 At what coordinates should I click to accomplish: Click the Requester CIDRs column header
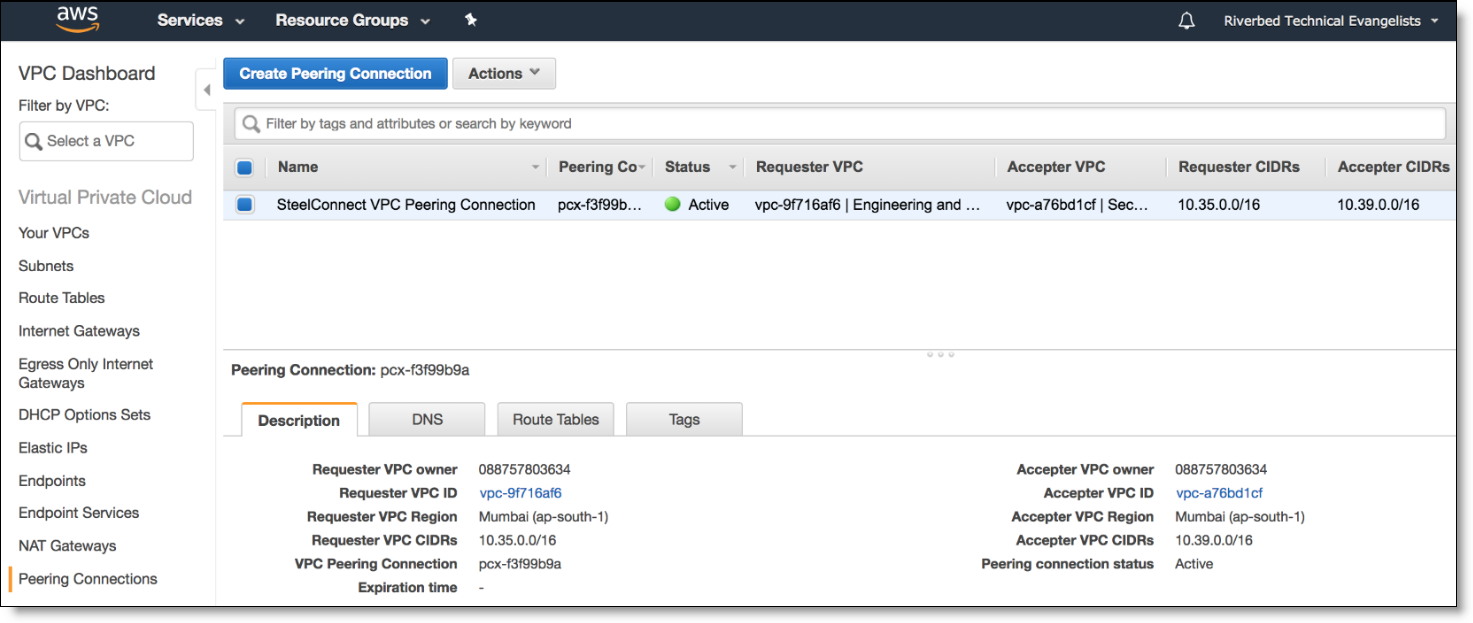click(x=1239, y=167)
